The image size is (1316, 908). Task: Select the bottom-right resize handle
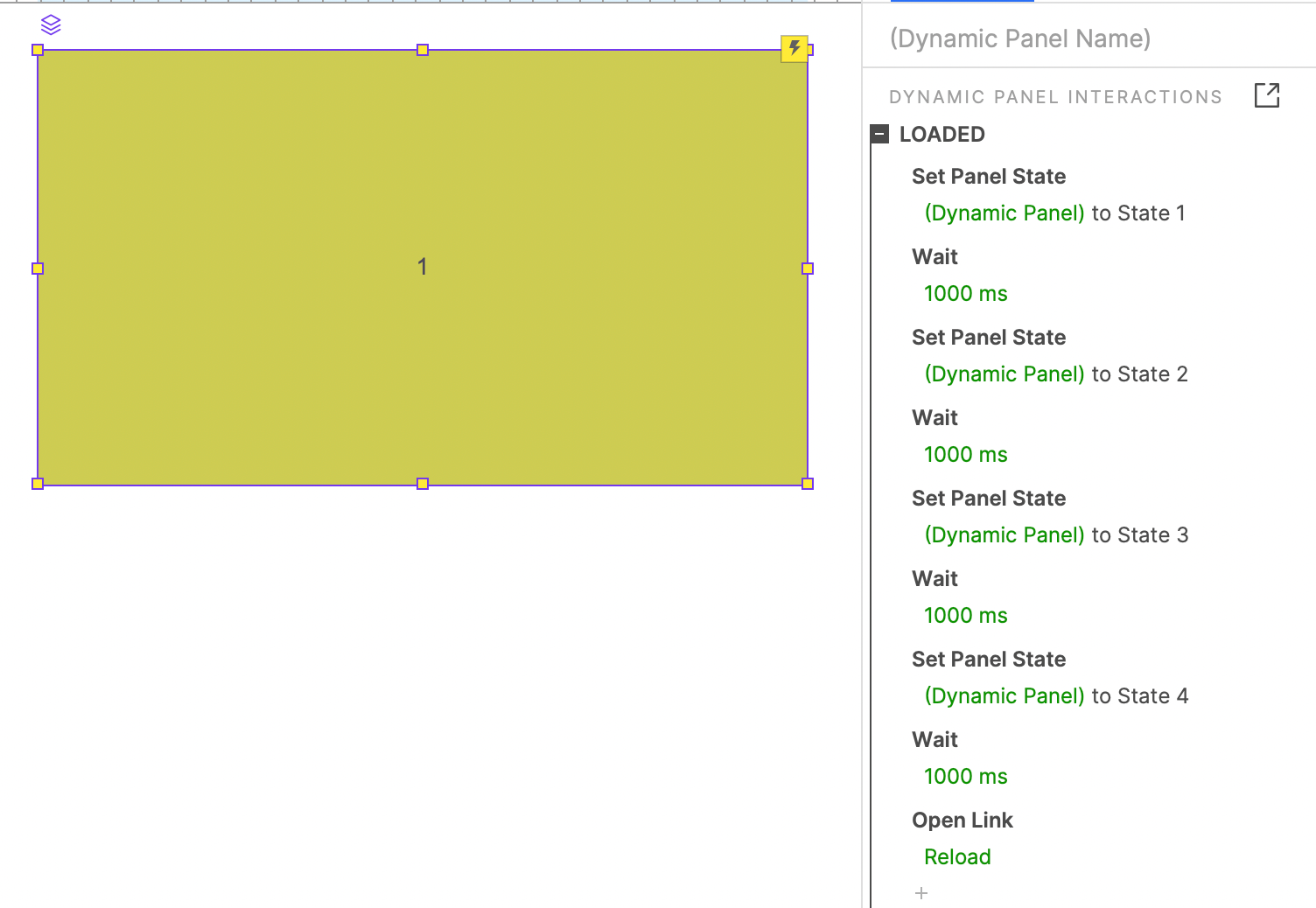[x=808, y=484]
